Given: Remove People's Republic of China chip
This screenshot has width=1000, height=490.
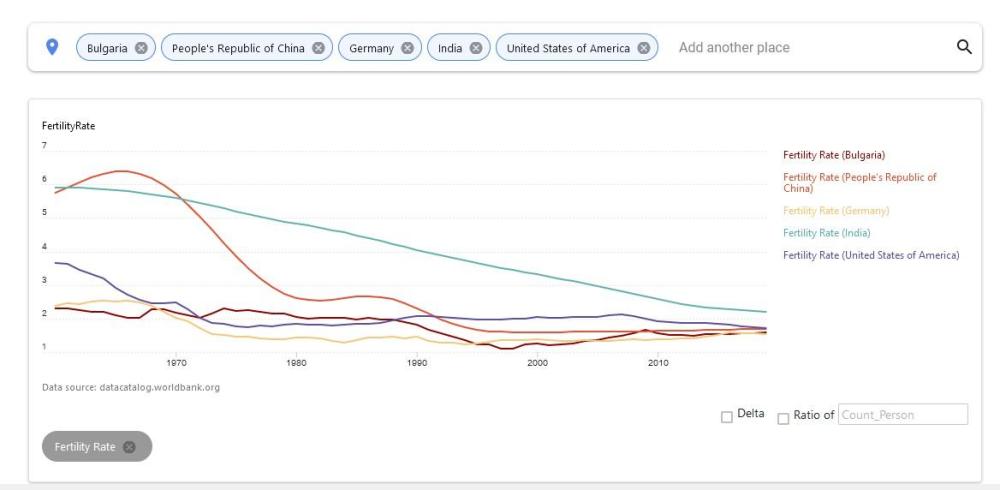Looking at the screenshot, I should click(318, 48).
